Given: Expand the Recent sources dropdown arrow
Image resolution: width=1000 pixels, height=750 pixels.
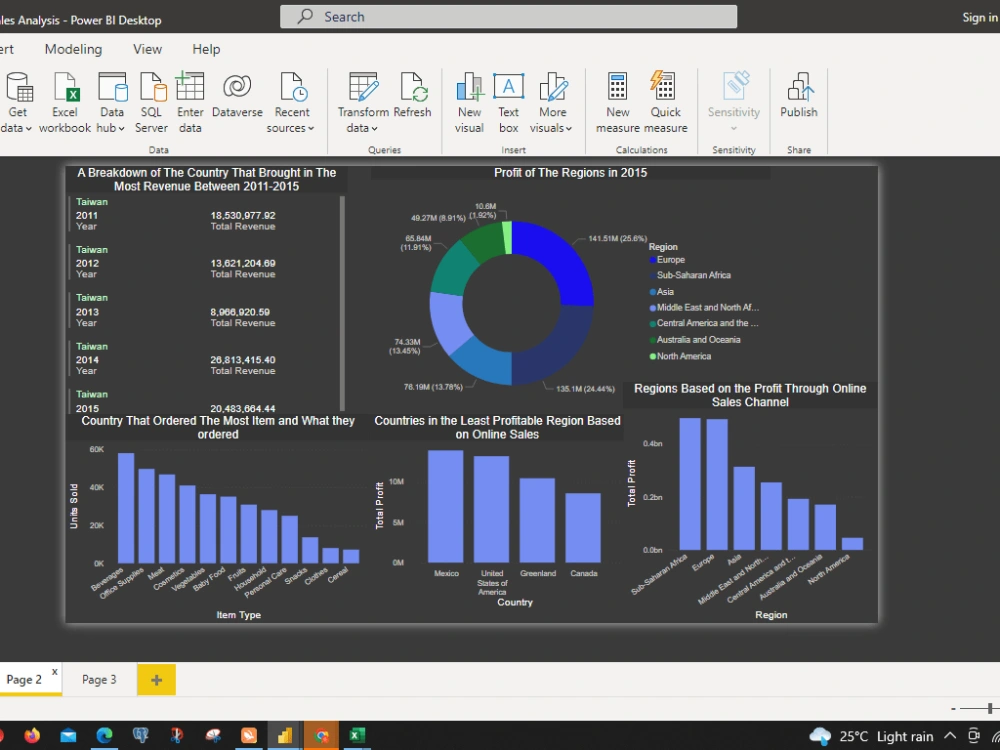Looking at the screenshot, I should click(311, 128).
